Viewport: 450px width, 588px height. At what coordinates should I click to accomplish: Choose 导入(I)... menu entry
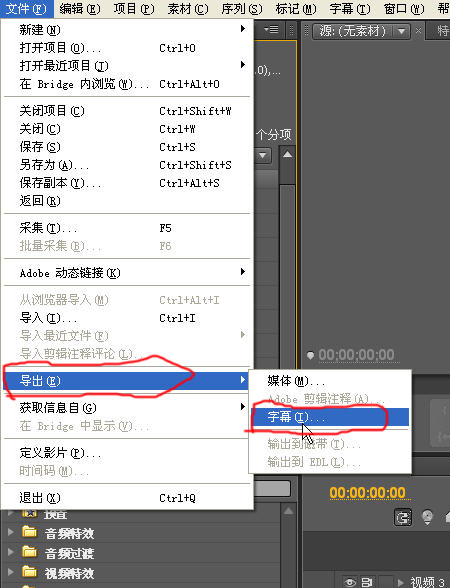click(127, 318)
